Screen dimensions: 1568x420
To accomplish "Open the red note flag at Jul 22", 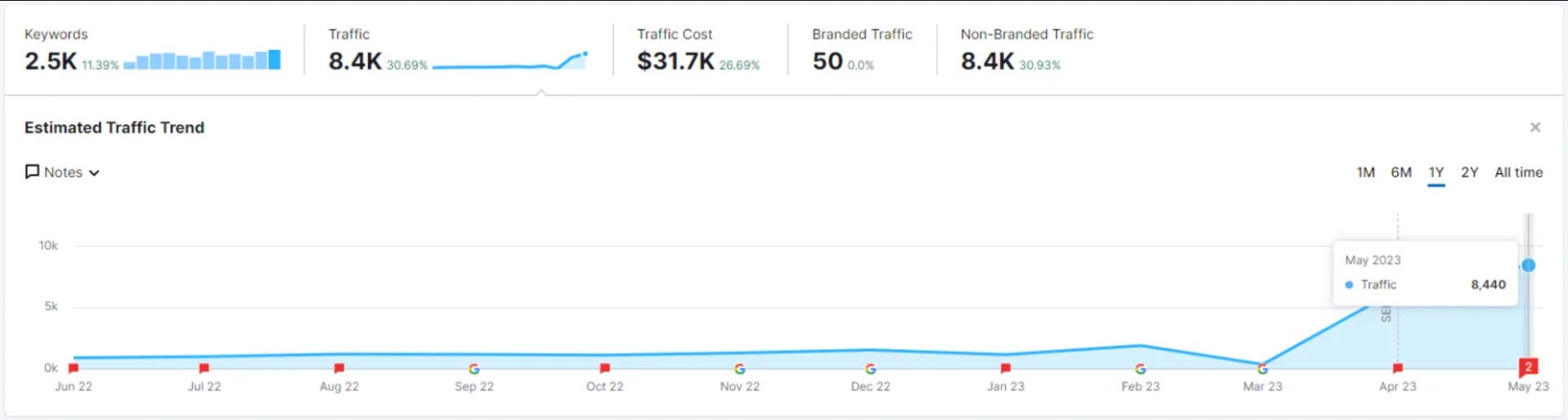I will coord(204,369).
